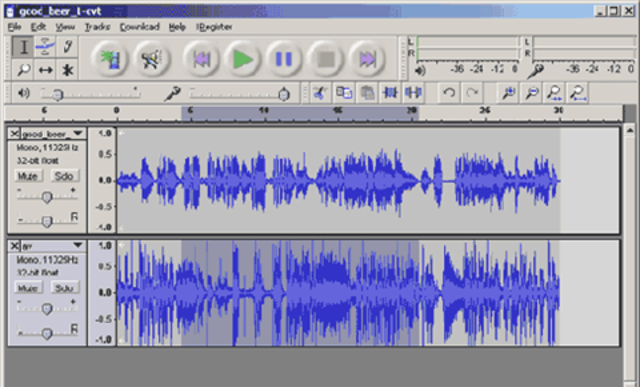The width and height of the screenshot is (640, 387).
Task: Redo the last undone edit
Action: pos(472,93)
